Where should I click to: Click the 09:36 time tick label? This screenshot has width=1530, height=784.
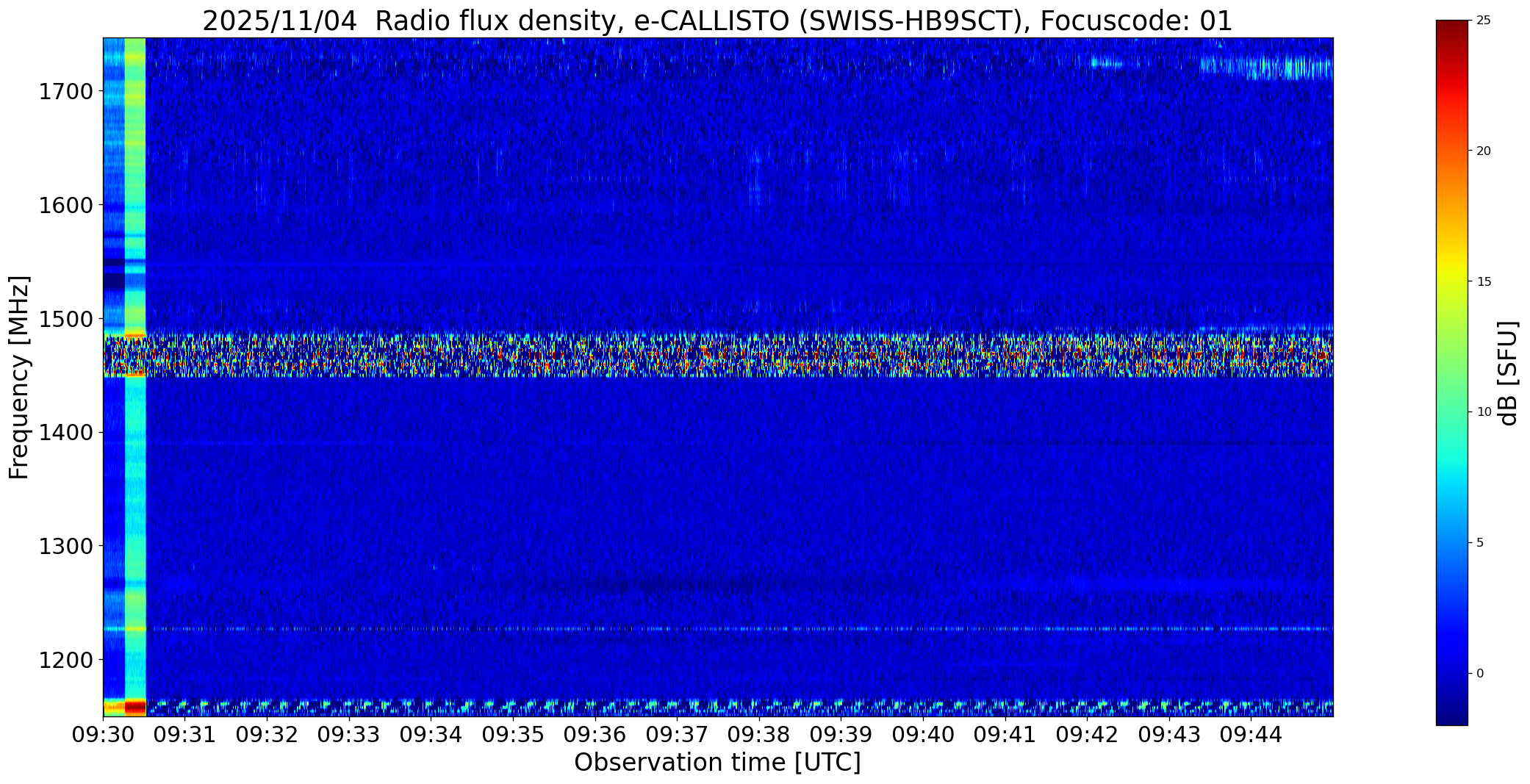(x=595, y=734)
